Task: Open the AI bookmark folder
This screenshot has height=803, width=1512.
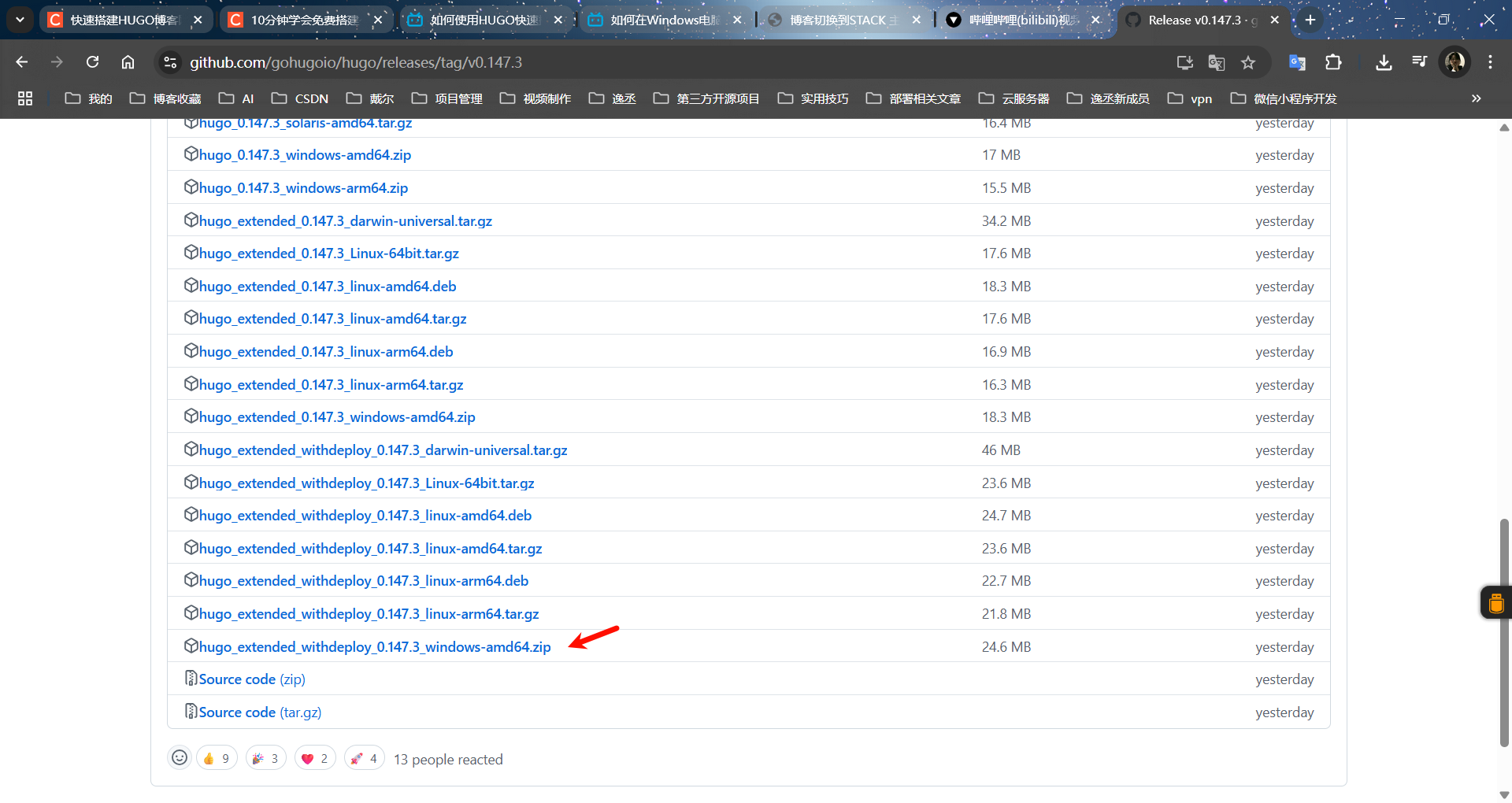Action: (x=236, y=98)
